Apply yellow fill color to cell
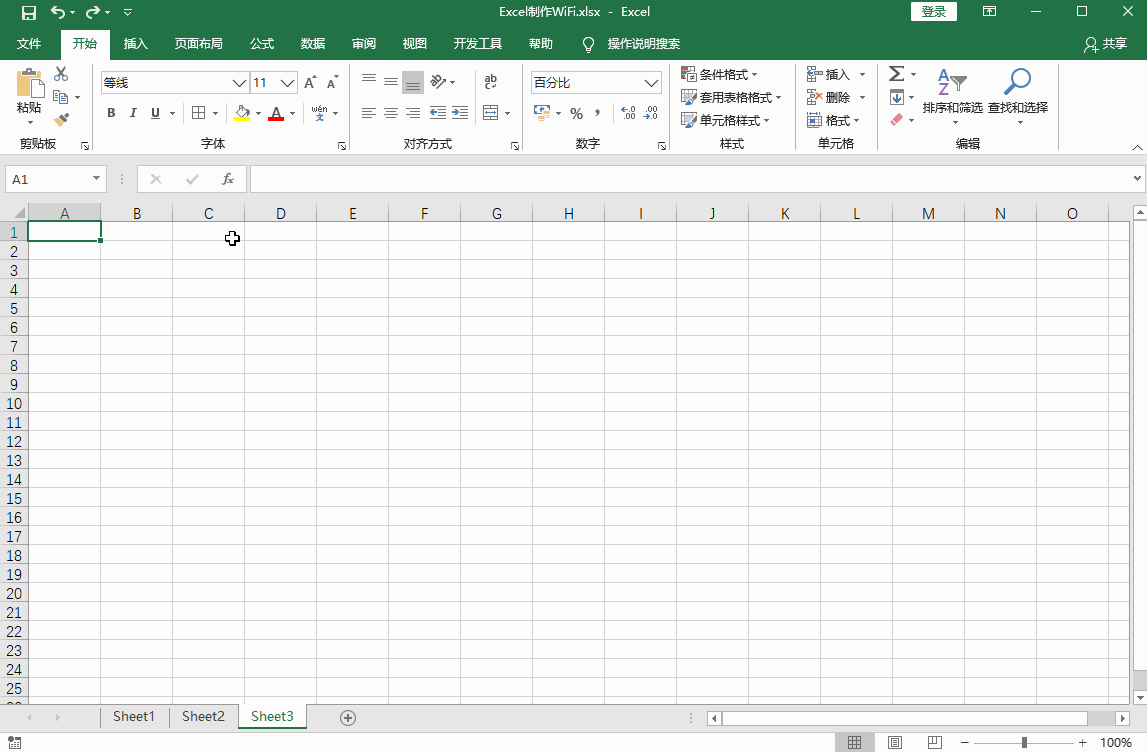Image resolution: width=1147 pixels, height=752 pixels. click(242, 113)
